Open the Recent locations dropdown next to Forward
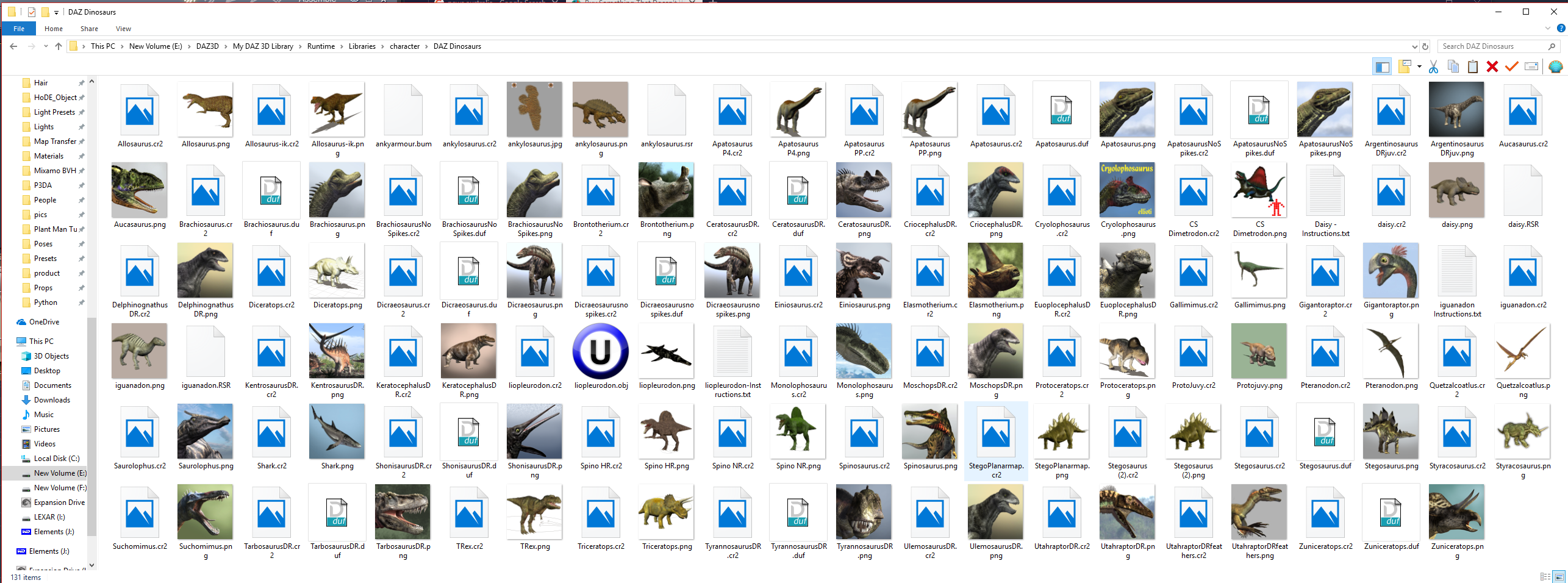The image size is (1568, 583). 46,46
